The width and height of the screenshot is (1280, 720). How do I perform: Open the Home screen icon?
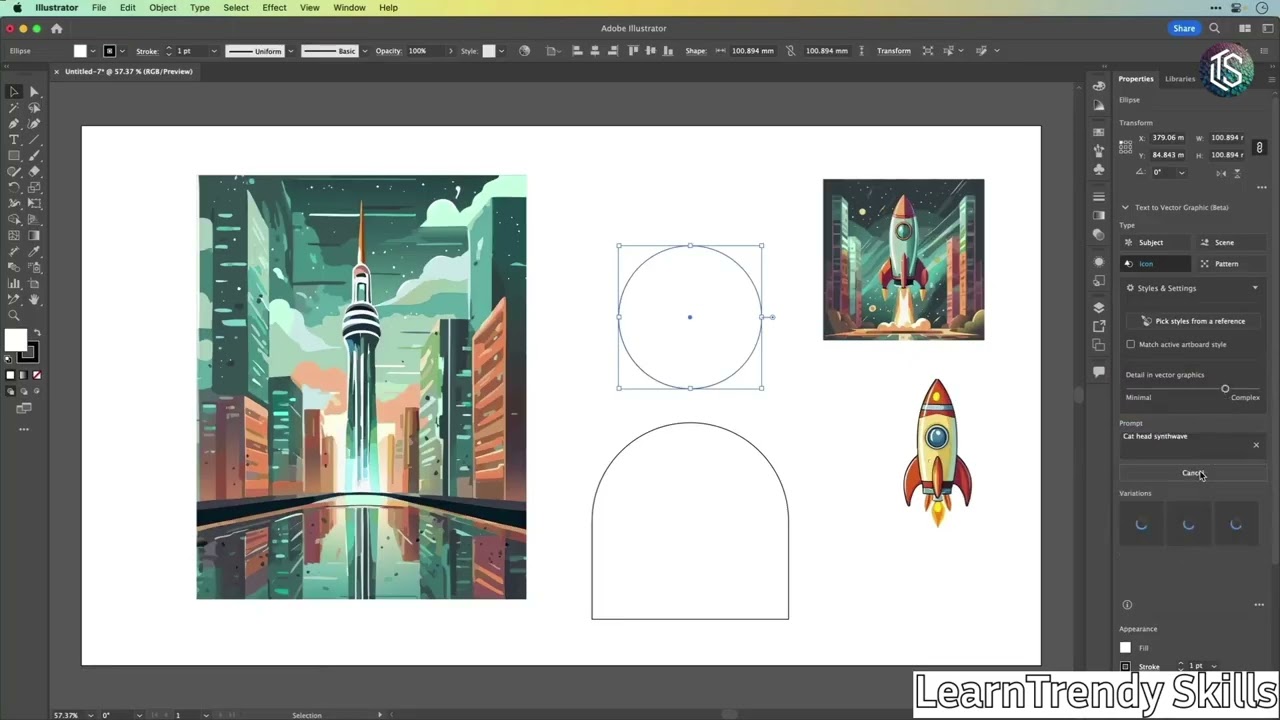pyautogui.click(x=56, y=28)
